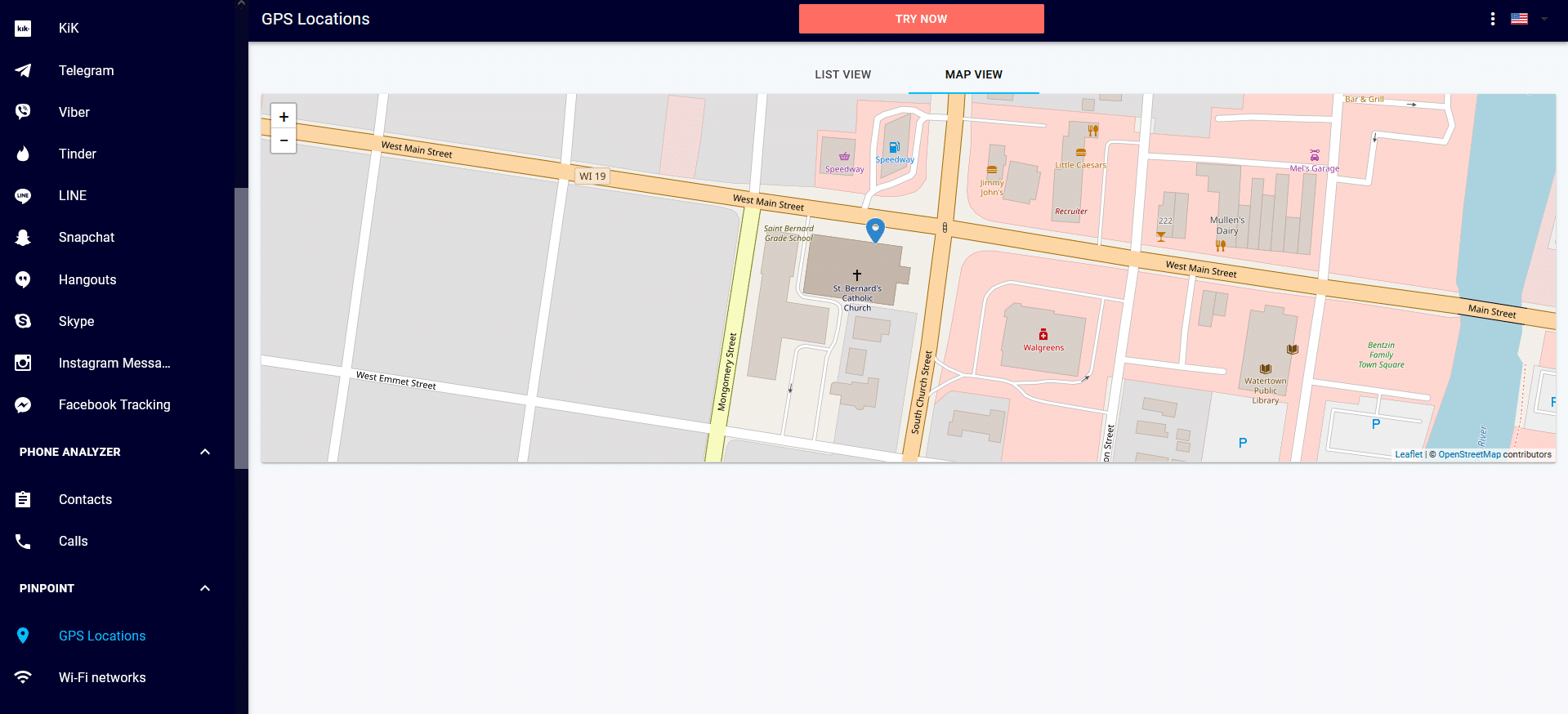The image size is (1568, 714).
Task: Click the GPS Locations pin icon
Action: coord(23,636)
